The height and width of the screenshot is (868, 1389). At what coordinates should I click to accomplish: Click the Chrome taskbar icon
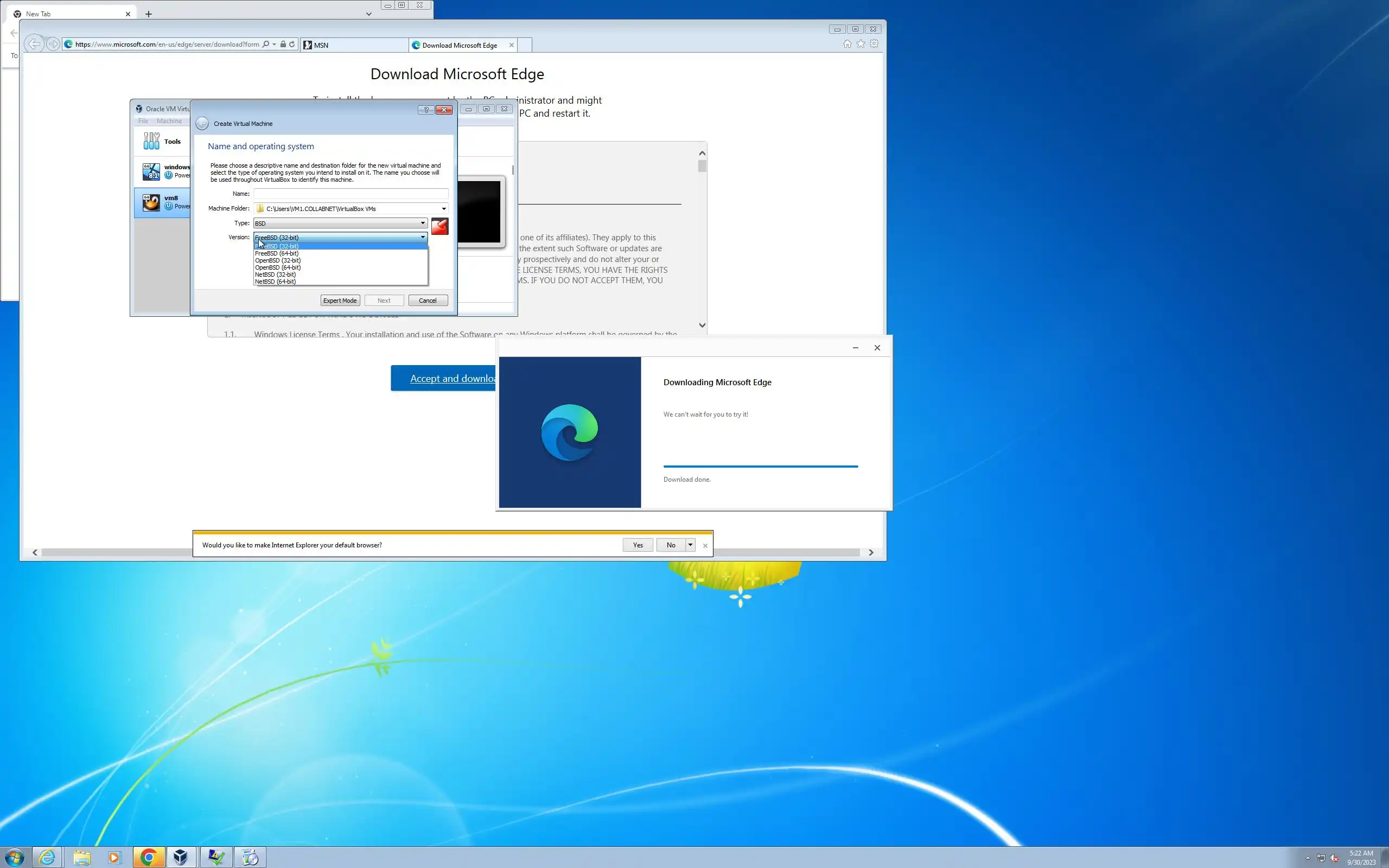click(x=149, y=857)
